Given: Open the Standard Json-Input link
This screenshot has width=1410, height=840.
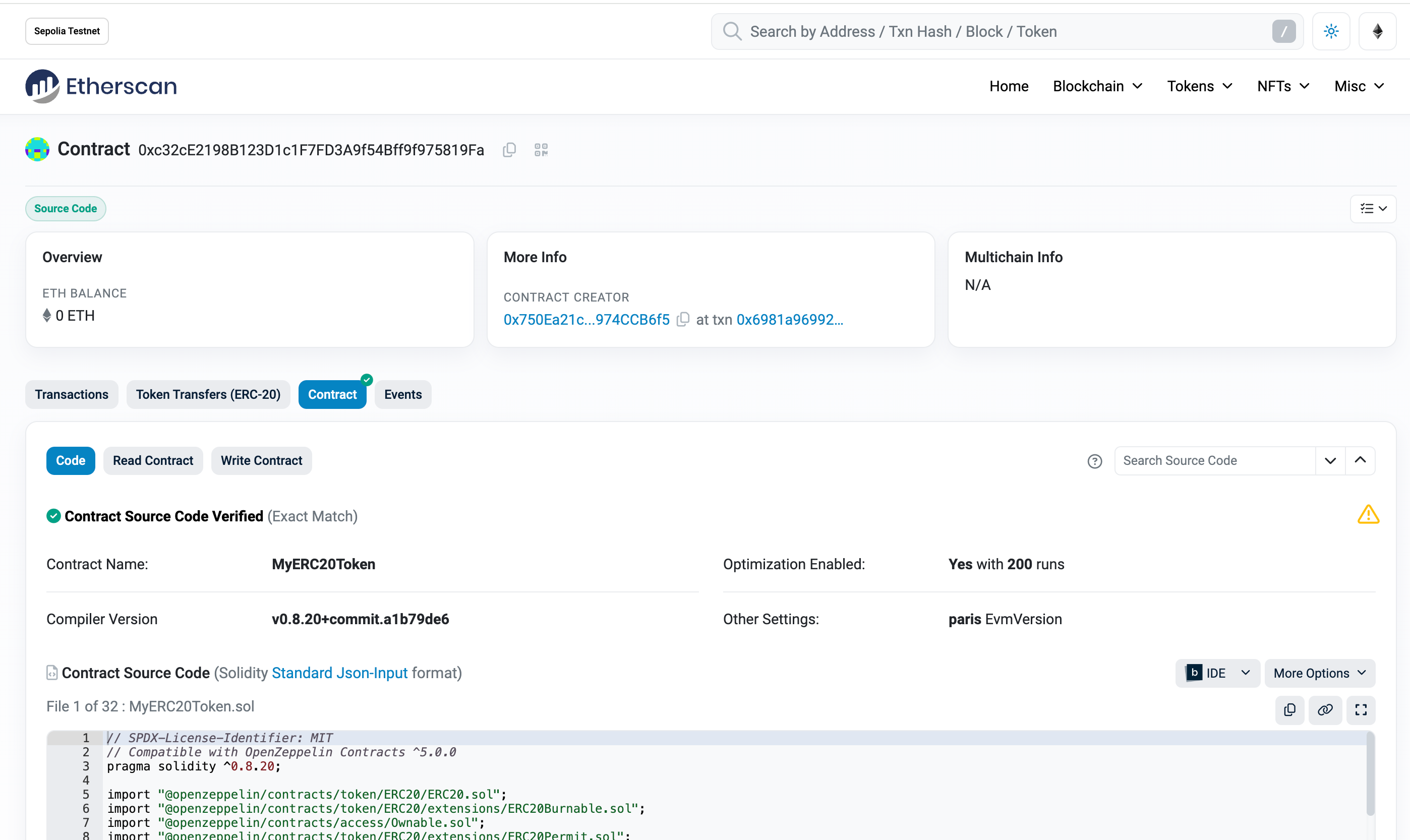Looking at the screenshot, I should tap(339, 673).
